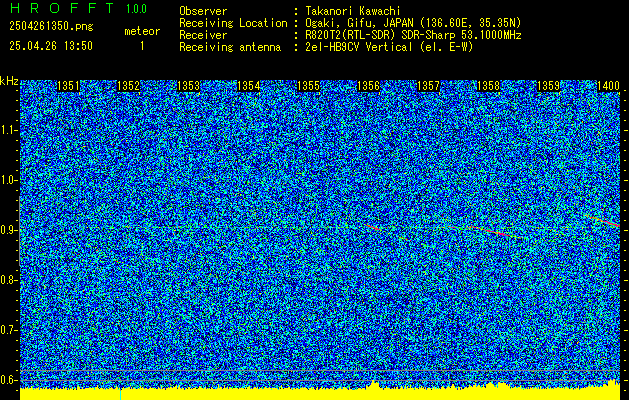
Task: Click the date stamp 25.04.26 13:50
Action: 51,46
